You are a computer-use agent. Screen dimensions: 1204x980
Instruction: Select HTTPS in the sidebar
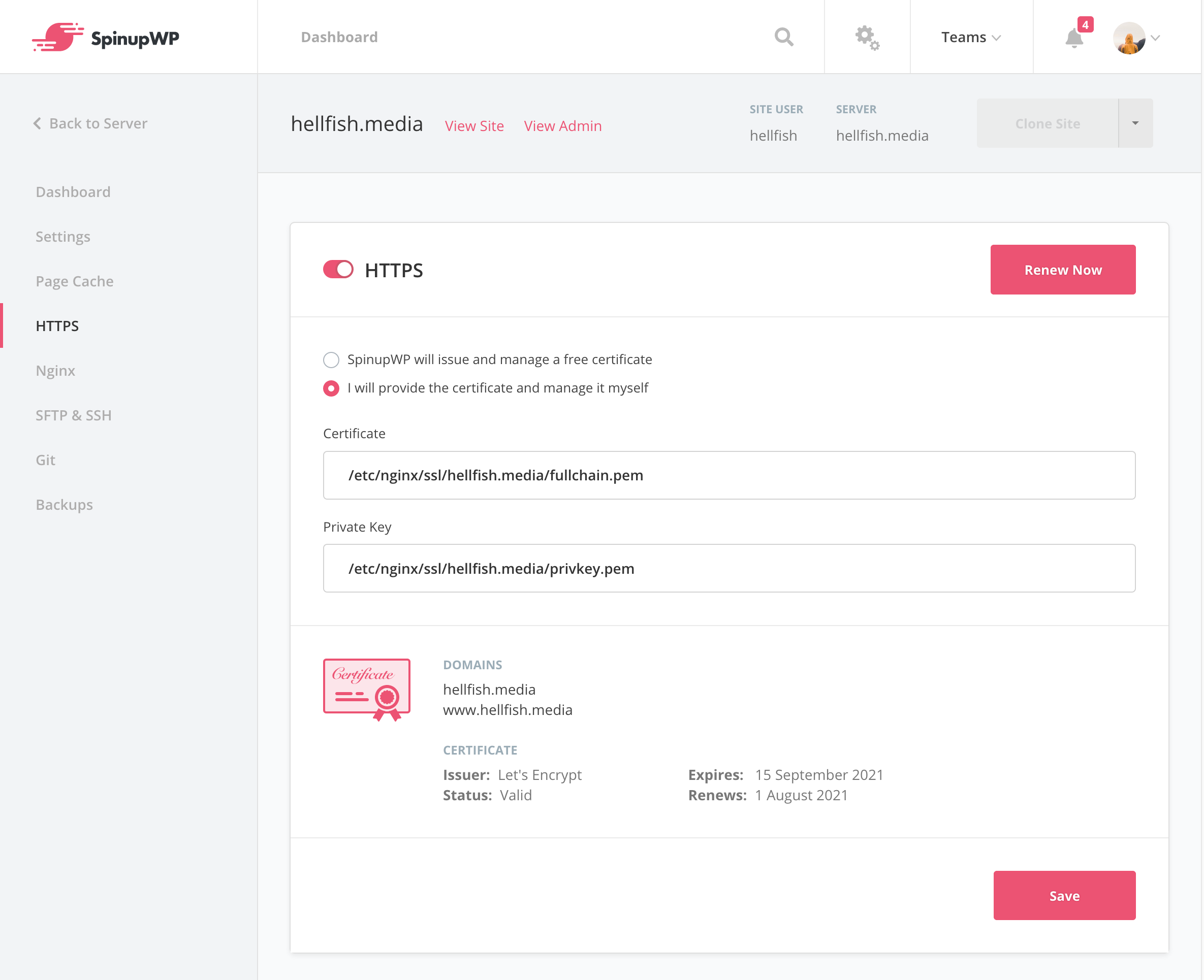pos(57,325)
